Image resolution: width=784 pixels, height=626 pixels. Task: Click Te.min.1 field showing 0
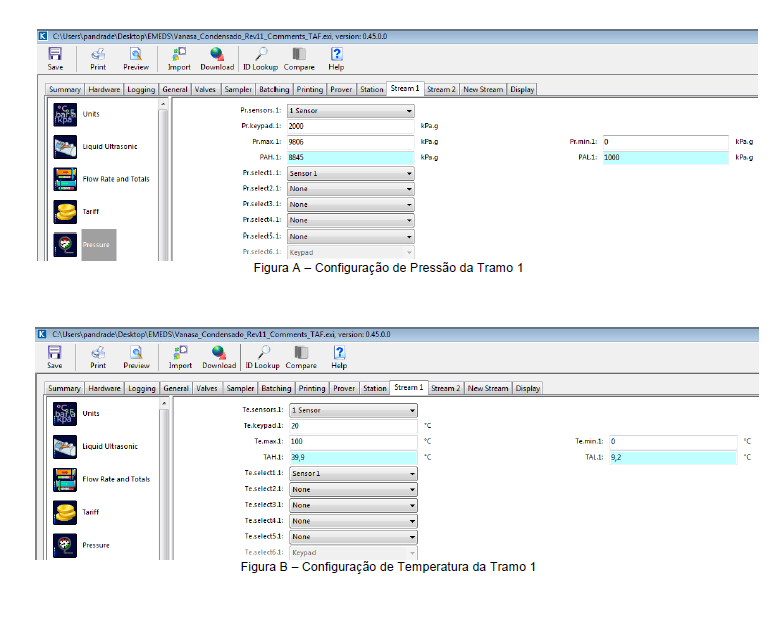[673, 442]
